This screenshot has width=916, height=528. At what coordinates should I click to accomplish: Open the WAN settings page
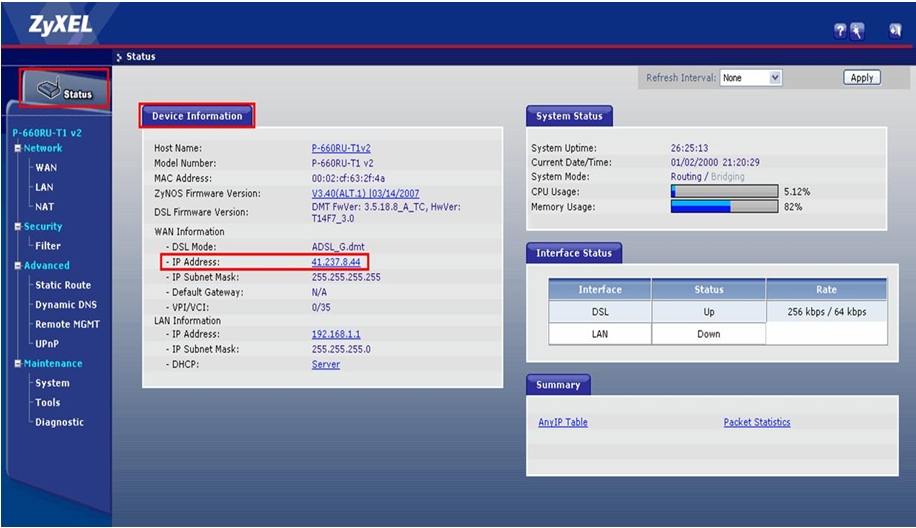click(46, 168)
